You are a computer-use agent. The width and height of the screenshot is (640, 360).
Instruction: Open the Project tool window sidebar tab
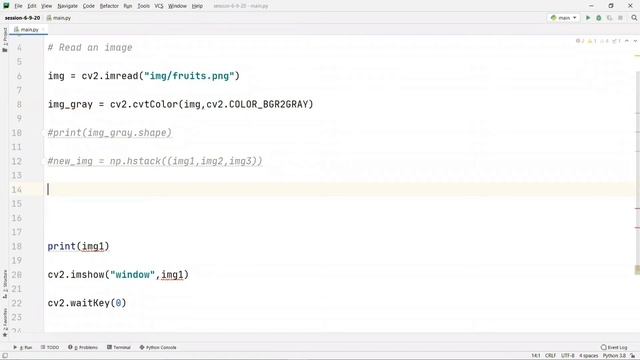click(5, 40)
